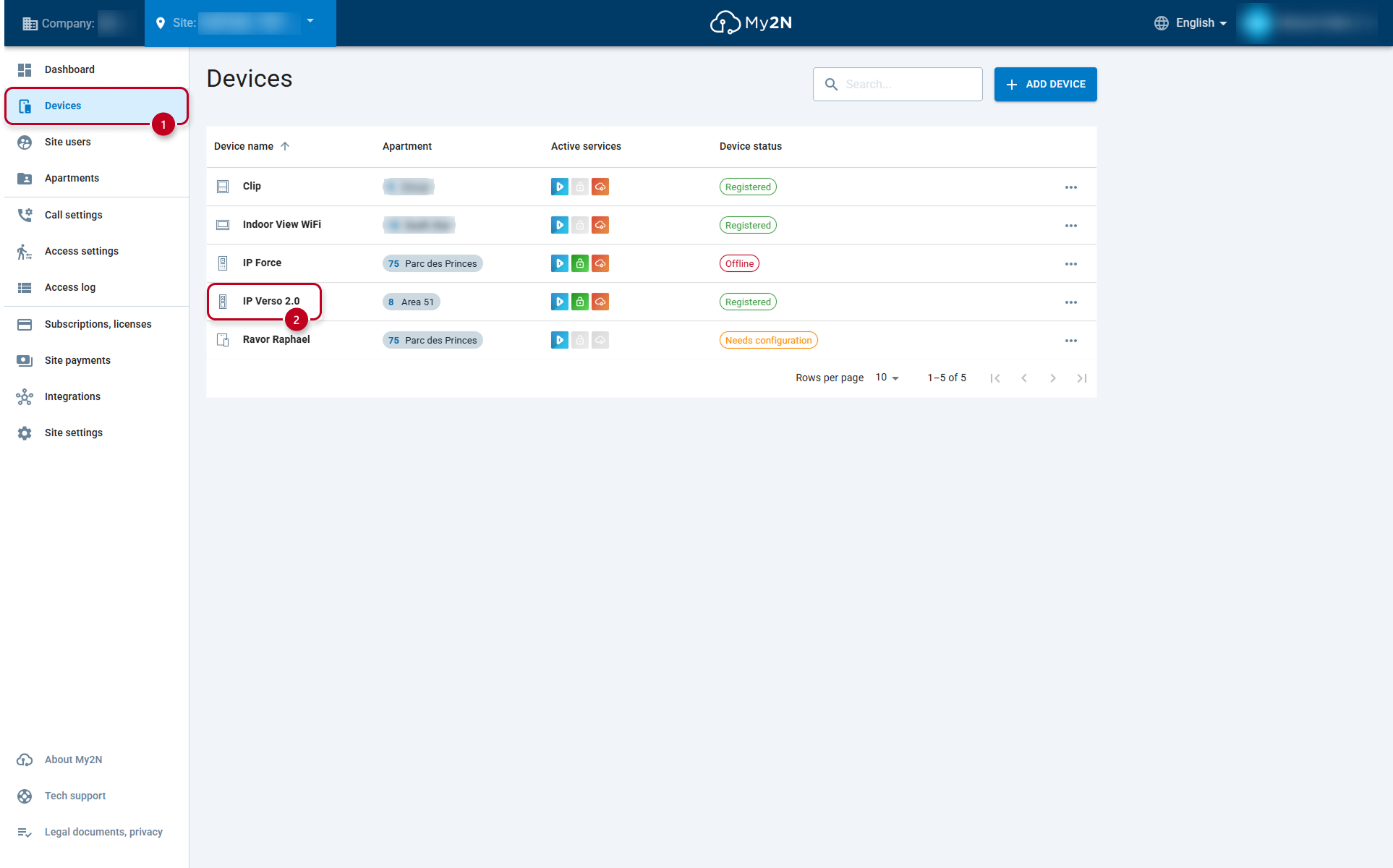Open the IP Force device

(x=262, y=263)
